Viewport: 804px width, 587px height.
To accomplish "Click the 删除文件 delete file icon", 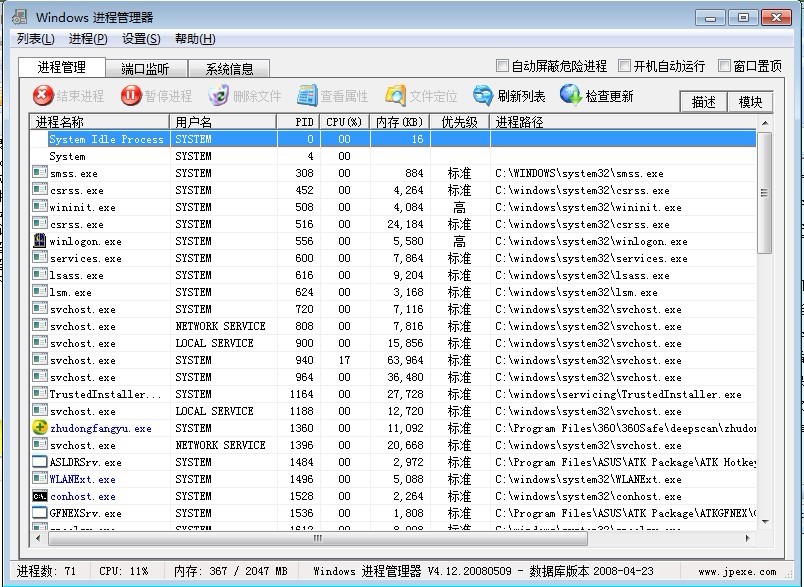I will [x=219, y=96].
